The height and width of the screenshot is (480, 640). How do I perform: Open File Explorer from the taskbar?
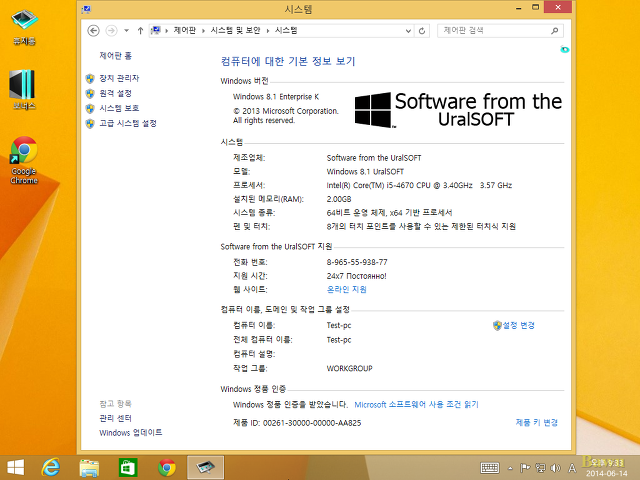click(x=89, y=468)
